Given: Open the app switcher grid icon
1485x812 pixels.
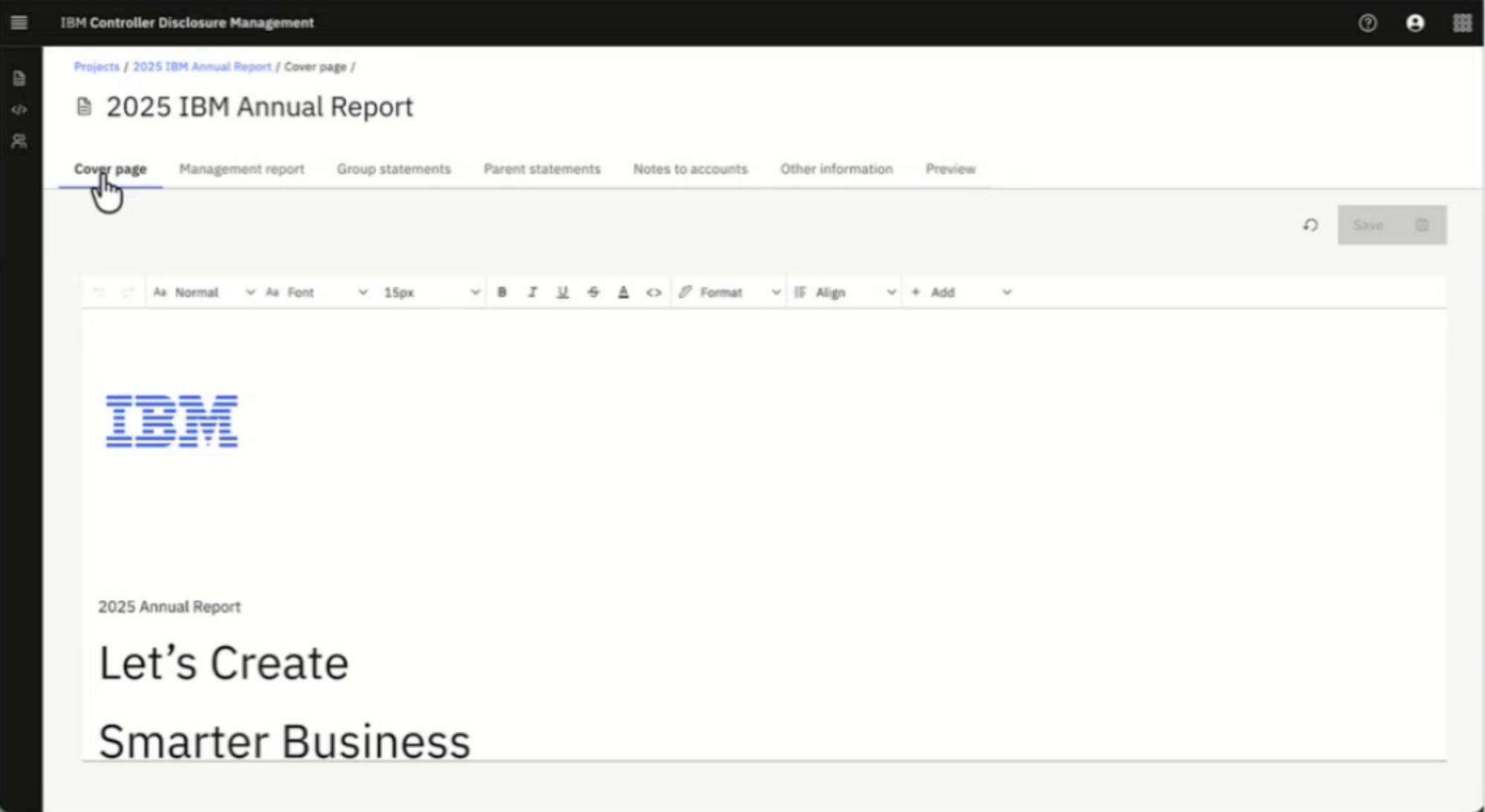Looking at the screenshot, I should (1462, 23).
